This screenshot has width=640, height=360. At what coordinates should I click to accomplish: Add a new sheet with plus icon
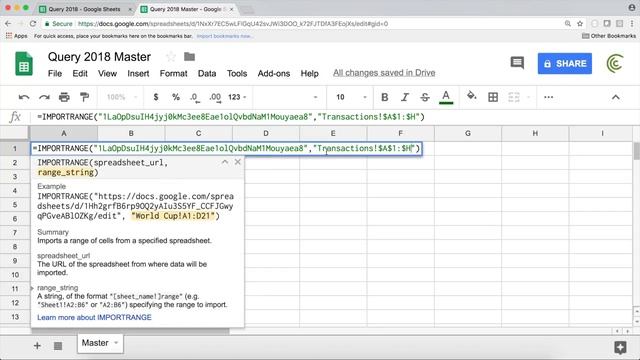37,346
